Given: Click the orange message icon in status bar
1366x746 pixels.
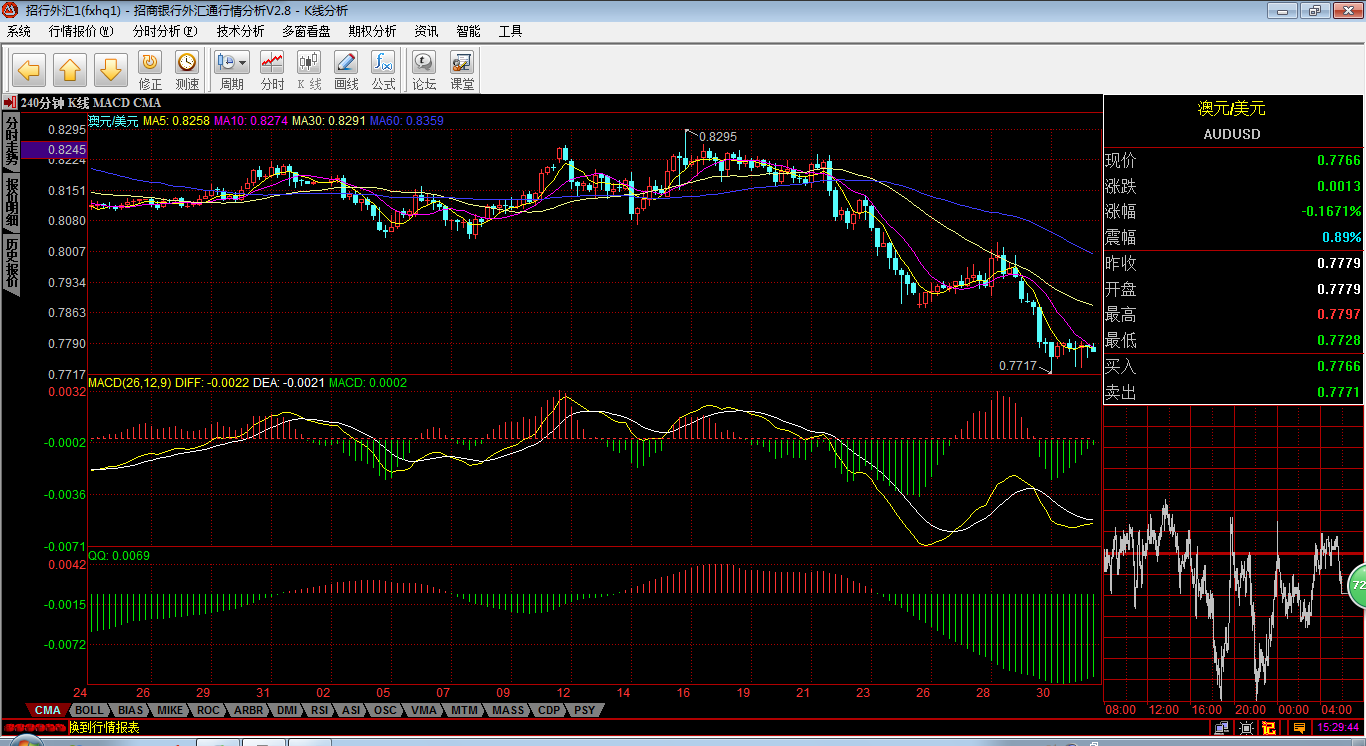Looking at the screenshot, I should (1299, 728).
